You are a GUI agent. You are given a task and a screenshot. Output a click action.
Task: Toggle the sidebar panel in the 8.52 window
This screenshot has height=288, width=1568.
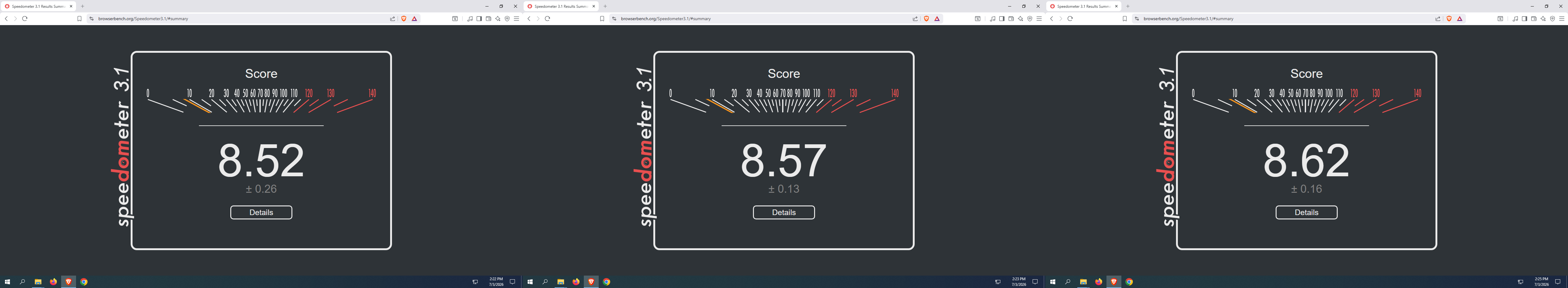pyautogui.click(x=479, y=19)
